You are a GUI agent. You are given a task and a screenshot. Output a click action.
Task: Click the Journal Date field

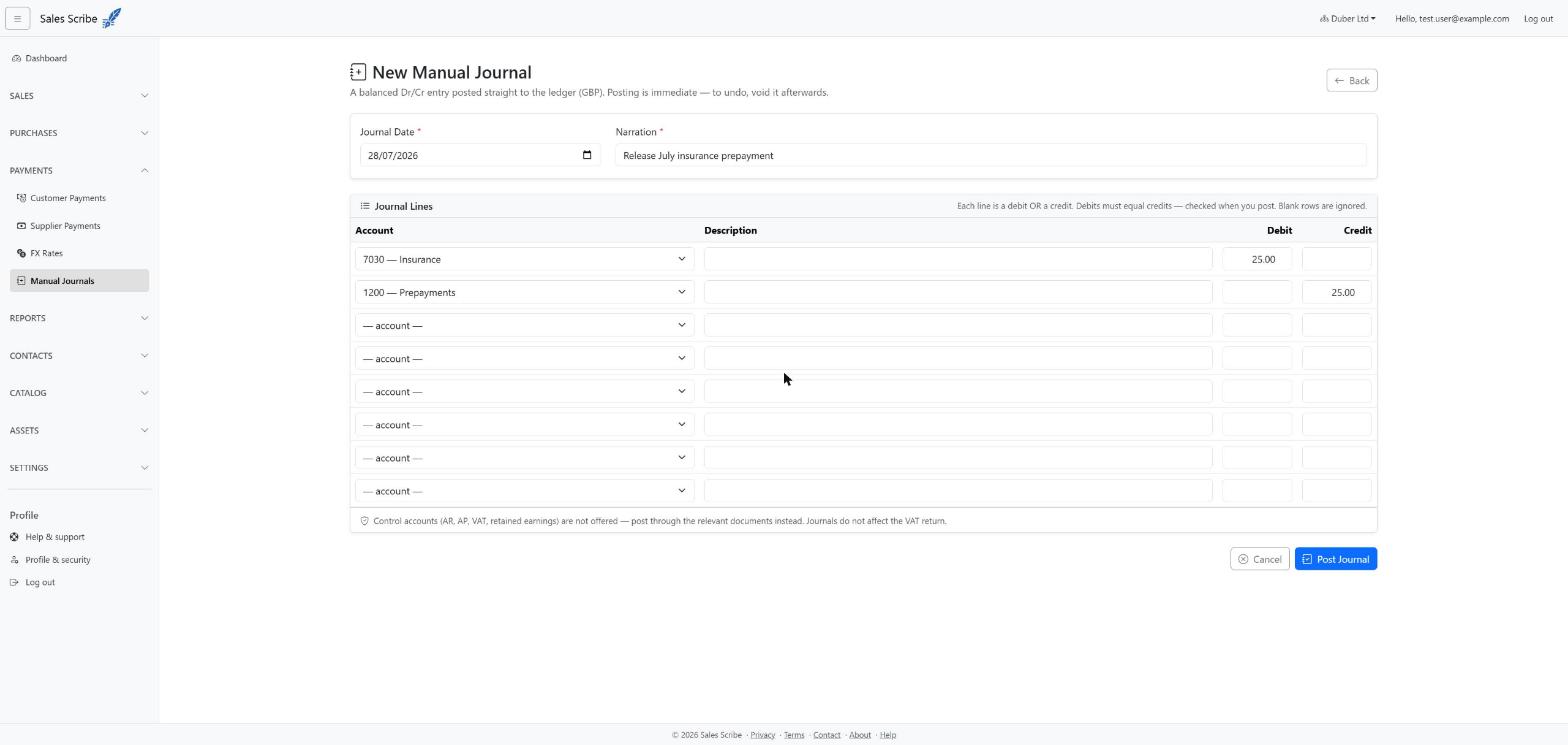pos(480,155)
